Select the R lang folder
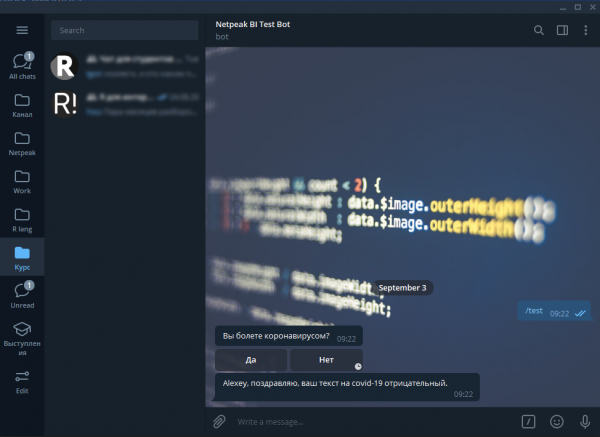Viewport: 600px width, 437px height. coord(22,219)
